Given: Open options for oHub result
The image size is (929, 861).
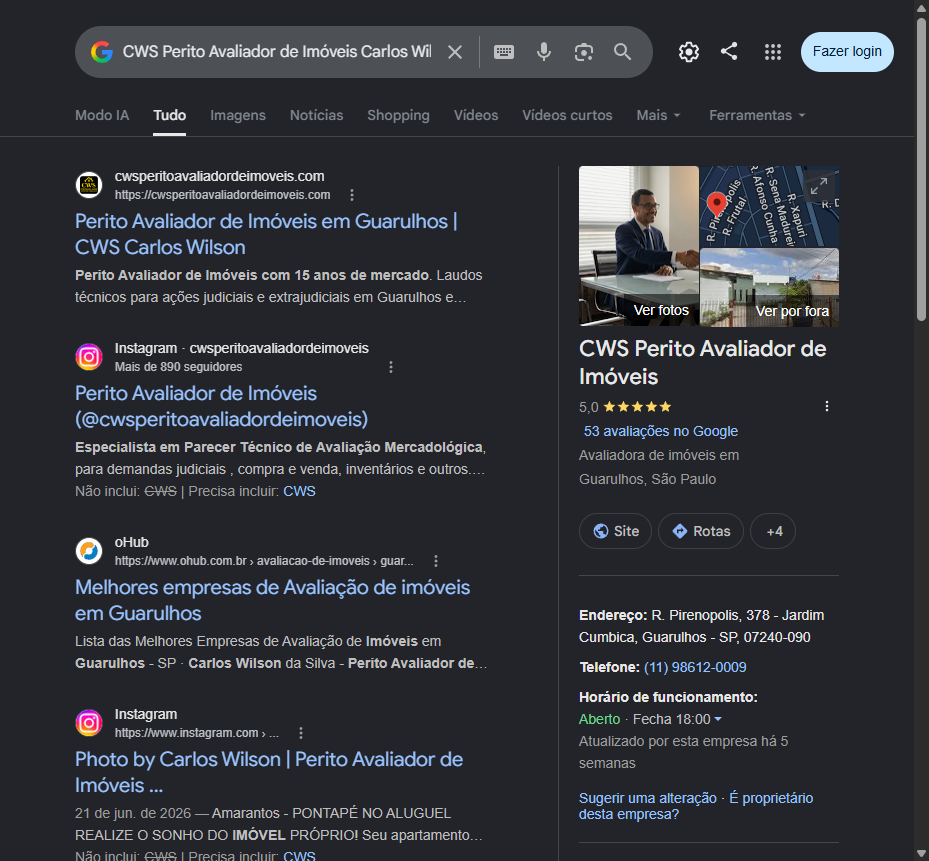Looking at the screenshot, I should click(x=436, y=561).
